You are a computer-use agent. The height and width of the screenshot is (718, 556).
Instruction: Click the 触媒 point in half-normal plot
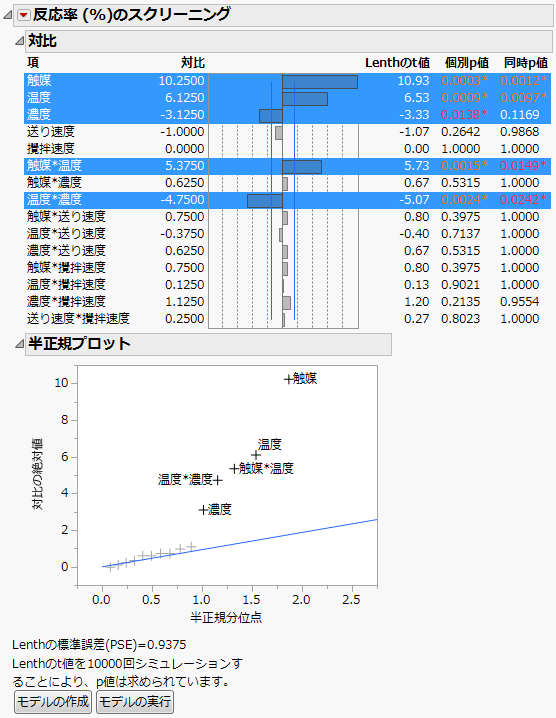(x=288, y=379)
